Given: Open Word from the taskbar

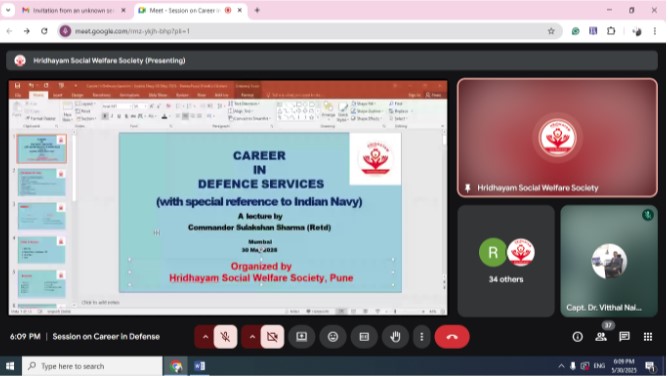Looking at the screenshot, I should (x=199, y=366).
